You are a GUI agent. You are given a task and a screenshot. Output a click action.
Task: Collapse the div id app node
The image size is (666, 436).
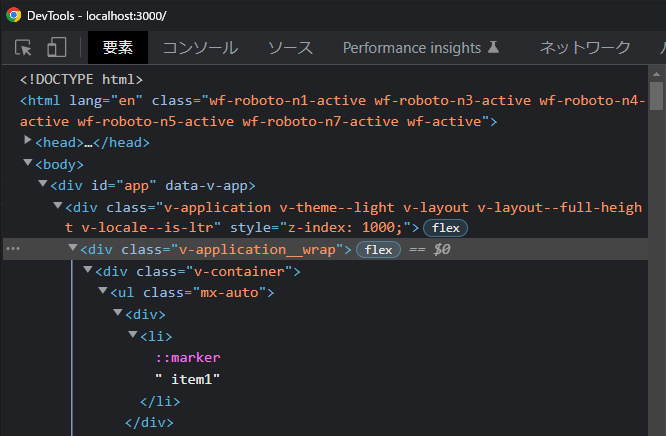tap(42, 184)
